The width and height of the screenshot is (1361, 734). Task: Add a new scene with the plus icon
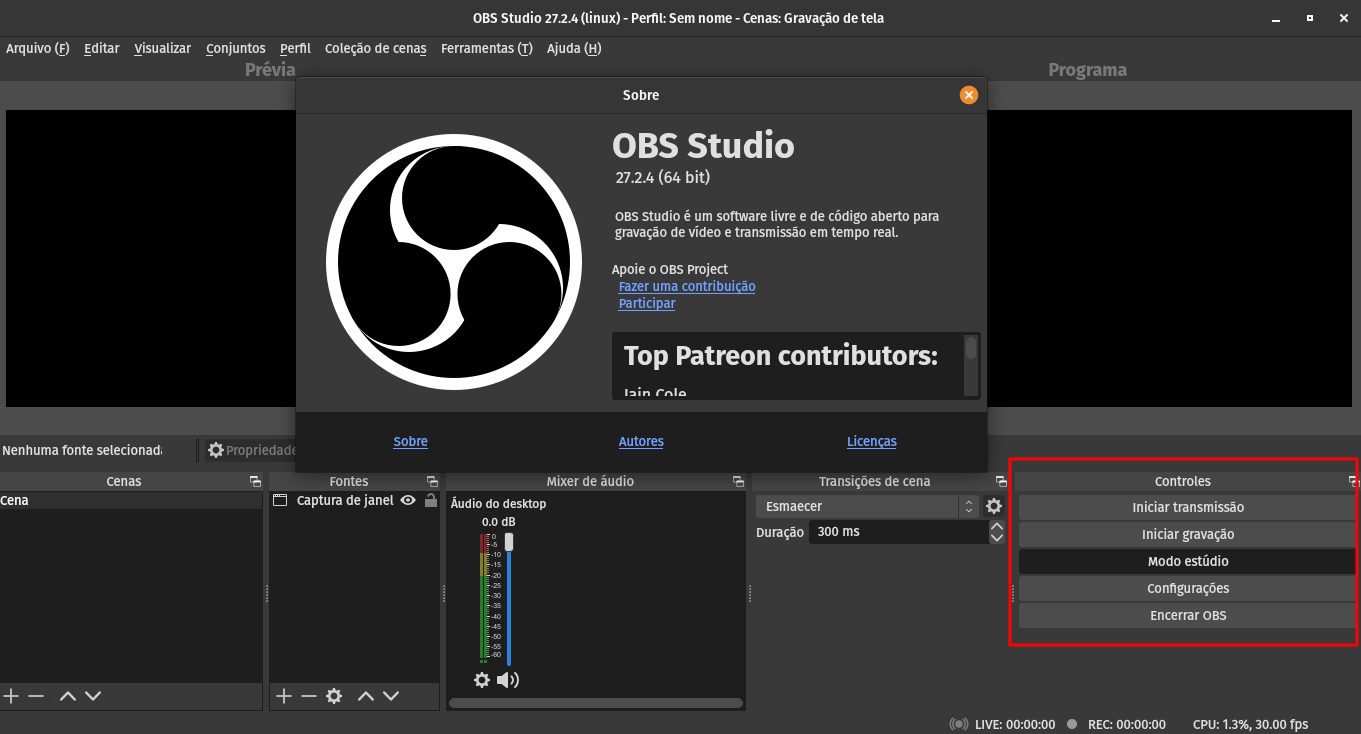point(10,696)
